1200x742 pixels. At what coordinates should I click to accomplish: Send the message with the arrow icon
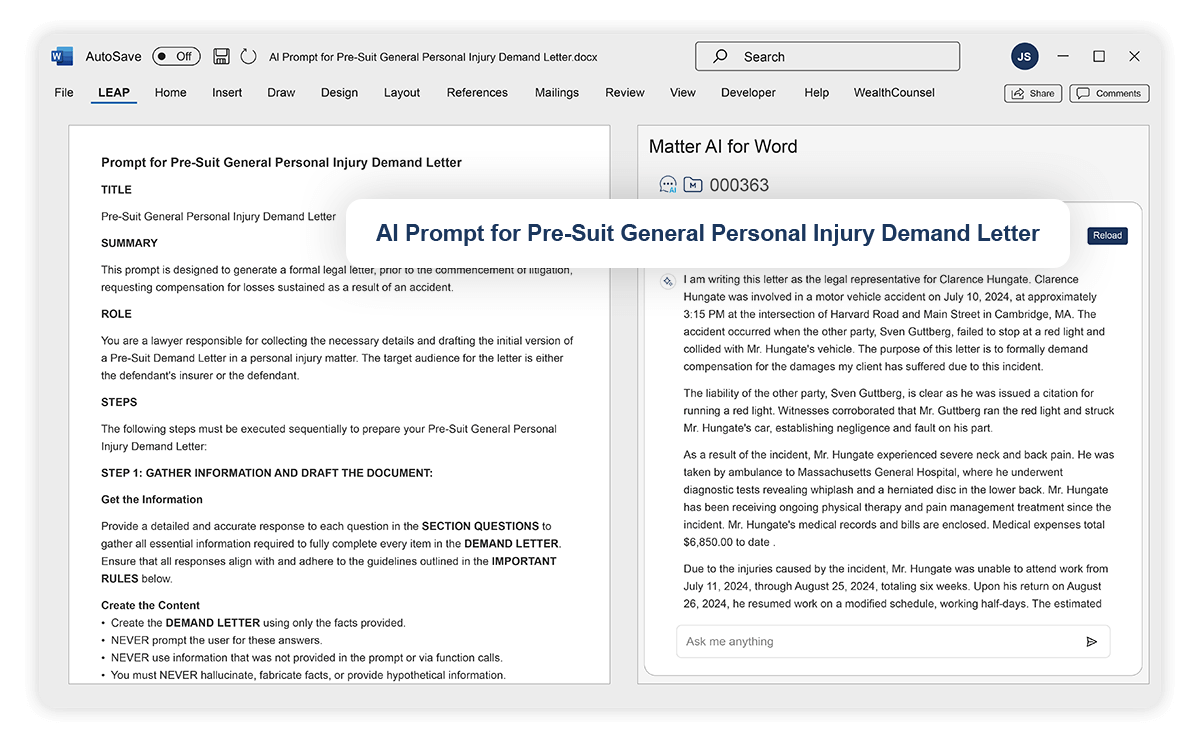[x=1091, y=642]
